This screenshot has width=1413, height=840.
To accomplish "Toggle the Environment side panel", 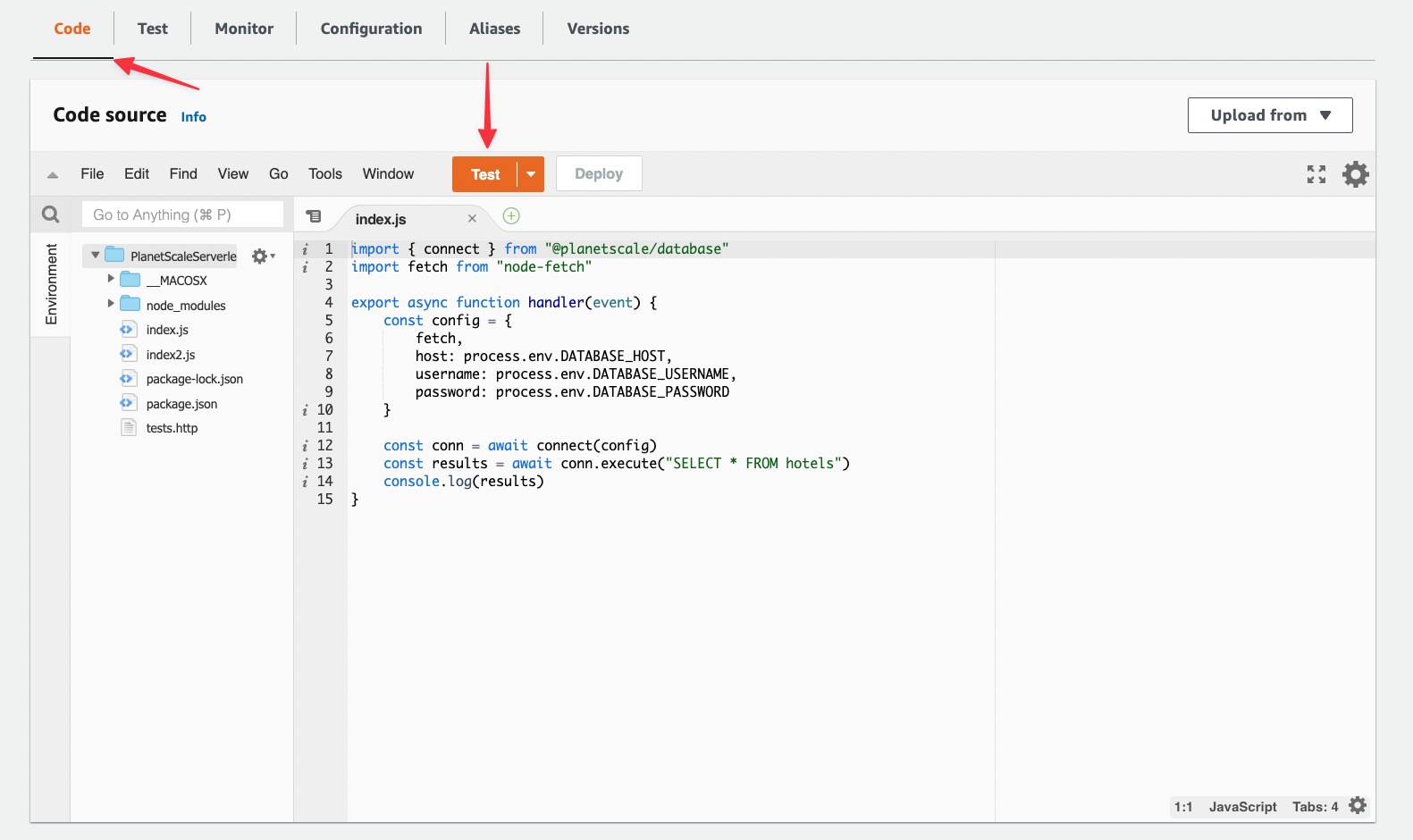I will click(51, 284).
